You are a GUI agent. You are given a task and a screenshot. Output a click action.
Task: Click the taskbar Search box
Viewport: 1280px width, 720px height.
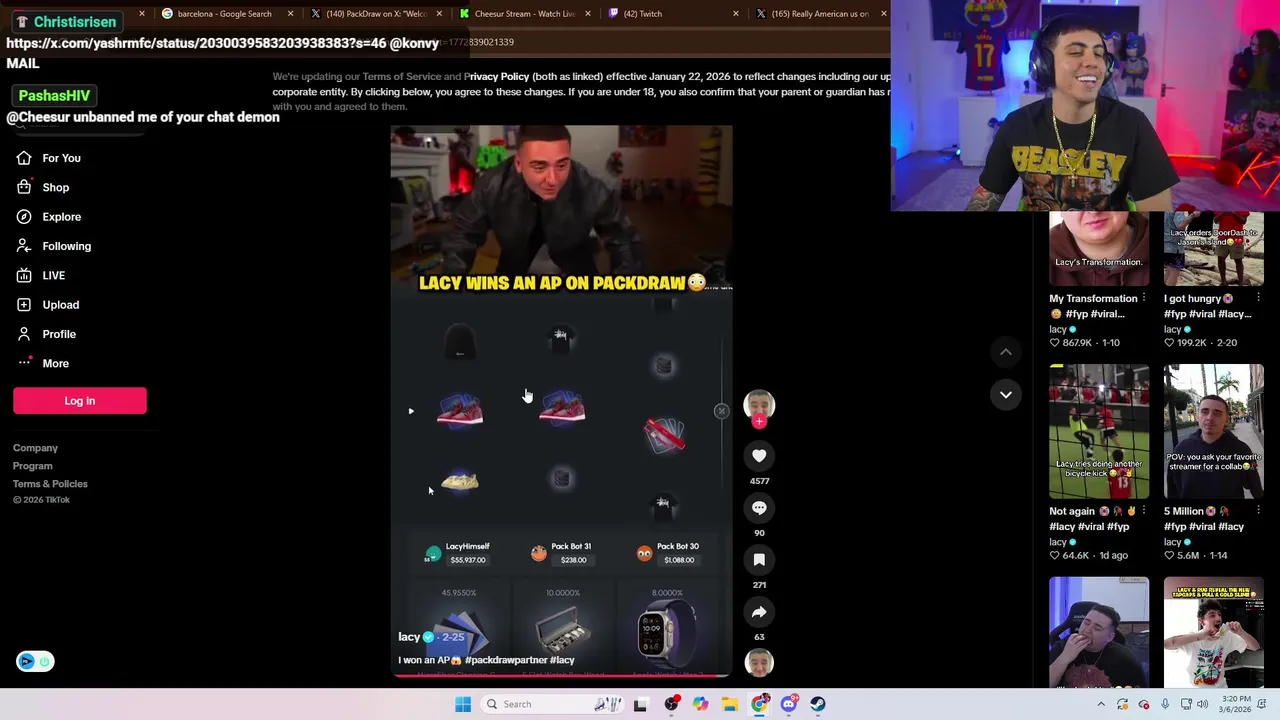point(550,704)
